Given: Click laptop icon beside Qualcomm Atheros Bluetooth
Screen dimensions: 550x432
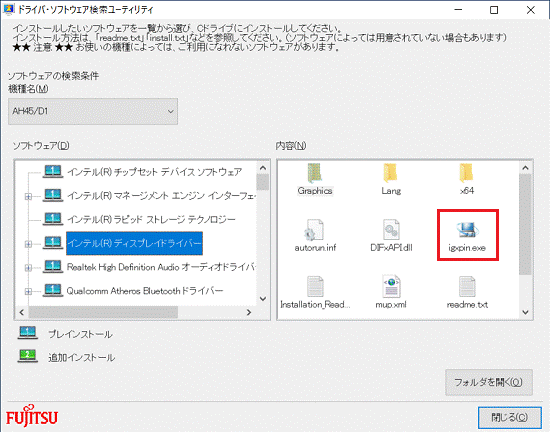Looking at the screenshot, I should (x=53, y=291).
